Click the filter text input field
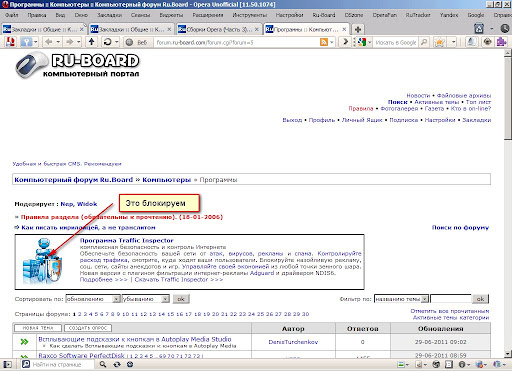The image size is (512, 371). click(x=451, y=299)
